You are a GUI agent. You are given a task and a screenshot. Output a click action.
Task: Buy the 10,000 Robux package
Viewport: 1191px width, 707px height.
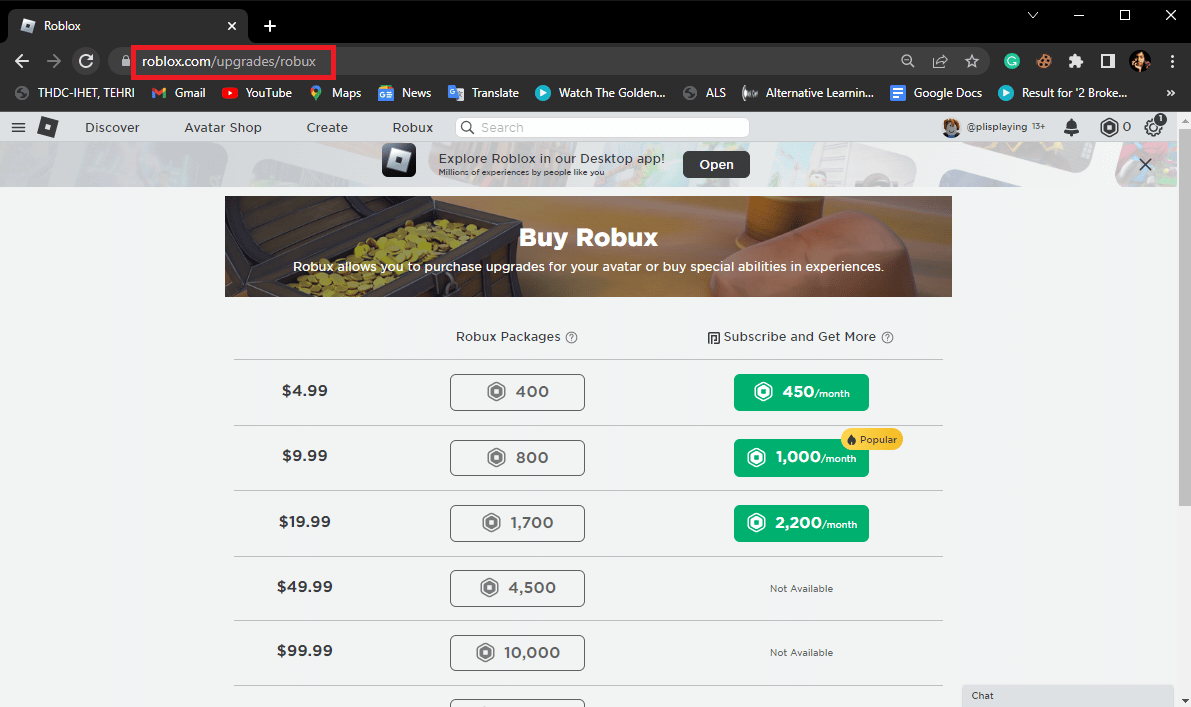click(x=517, y=653)
